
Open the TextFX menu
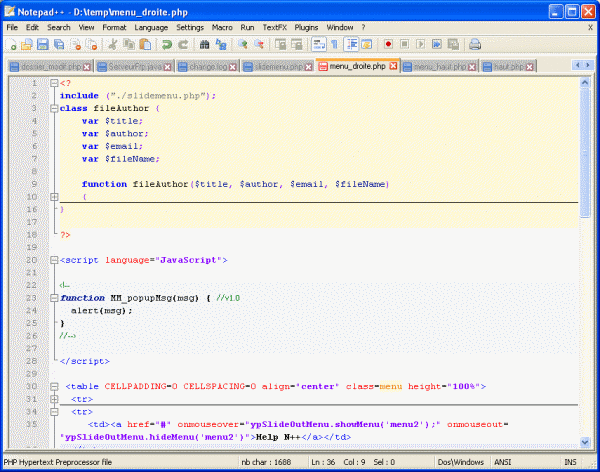coord(275,28)
